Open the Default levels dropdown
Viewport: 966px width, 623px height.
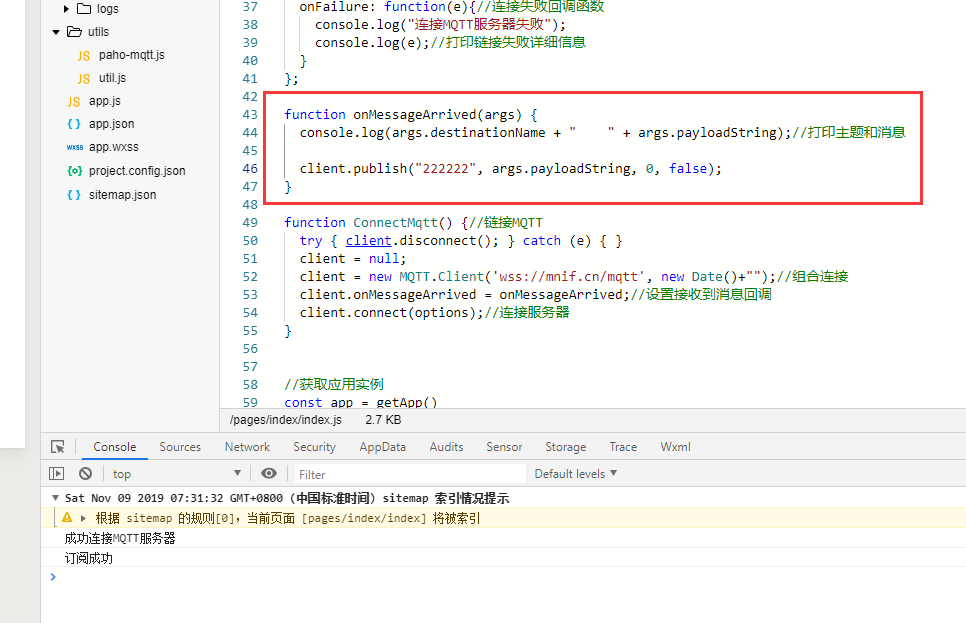click(x=575, y=473)
